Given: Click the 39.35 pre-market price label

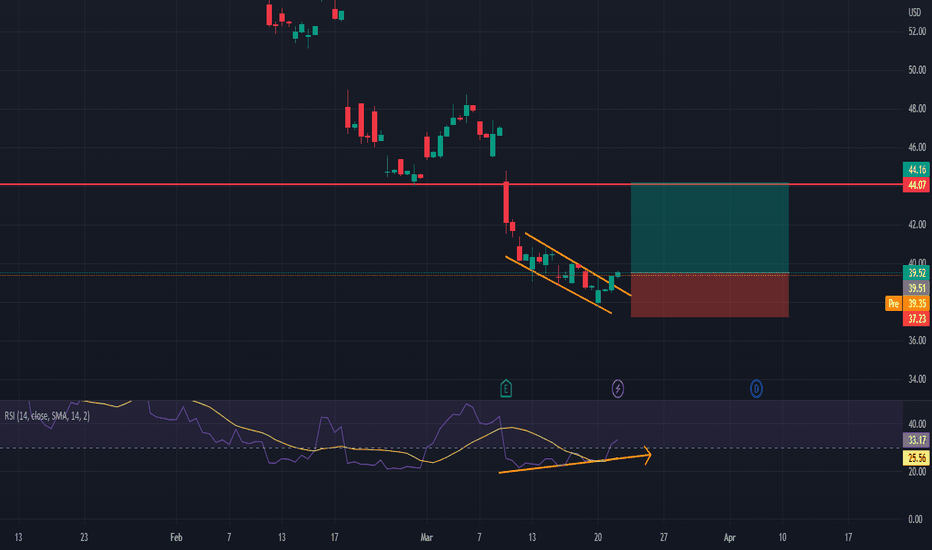Looking at the screenshot, I should point(916,303).
